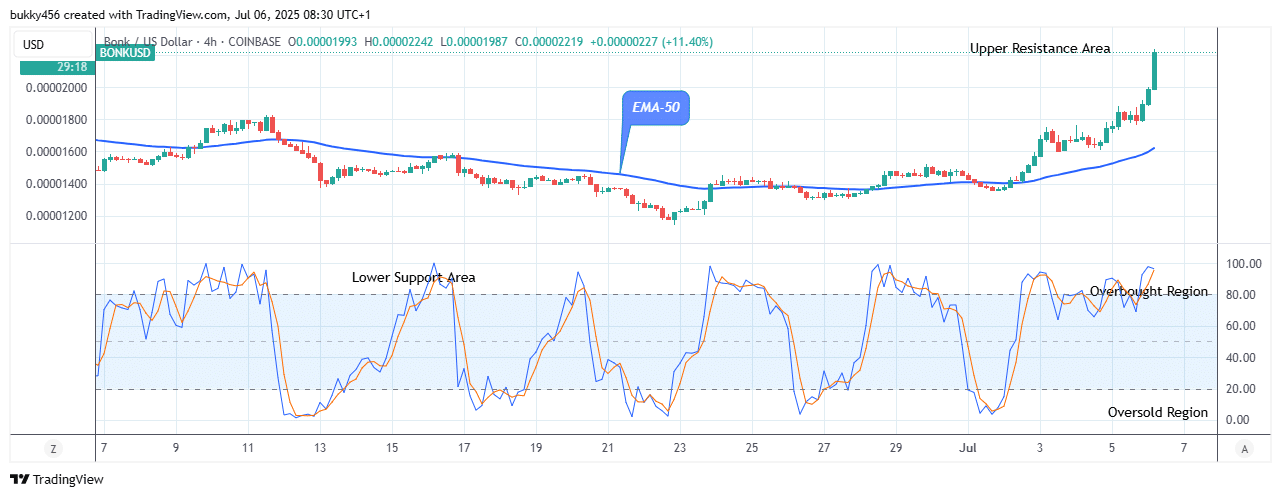Click the 100.00 stochastic scale label
Screen dimensions: 1281x497
coord(1244,264)
